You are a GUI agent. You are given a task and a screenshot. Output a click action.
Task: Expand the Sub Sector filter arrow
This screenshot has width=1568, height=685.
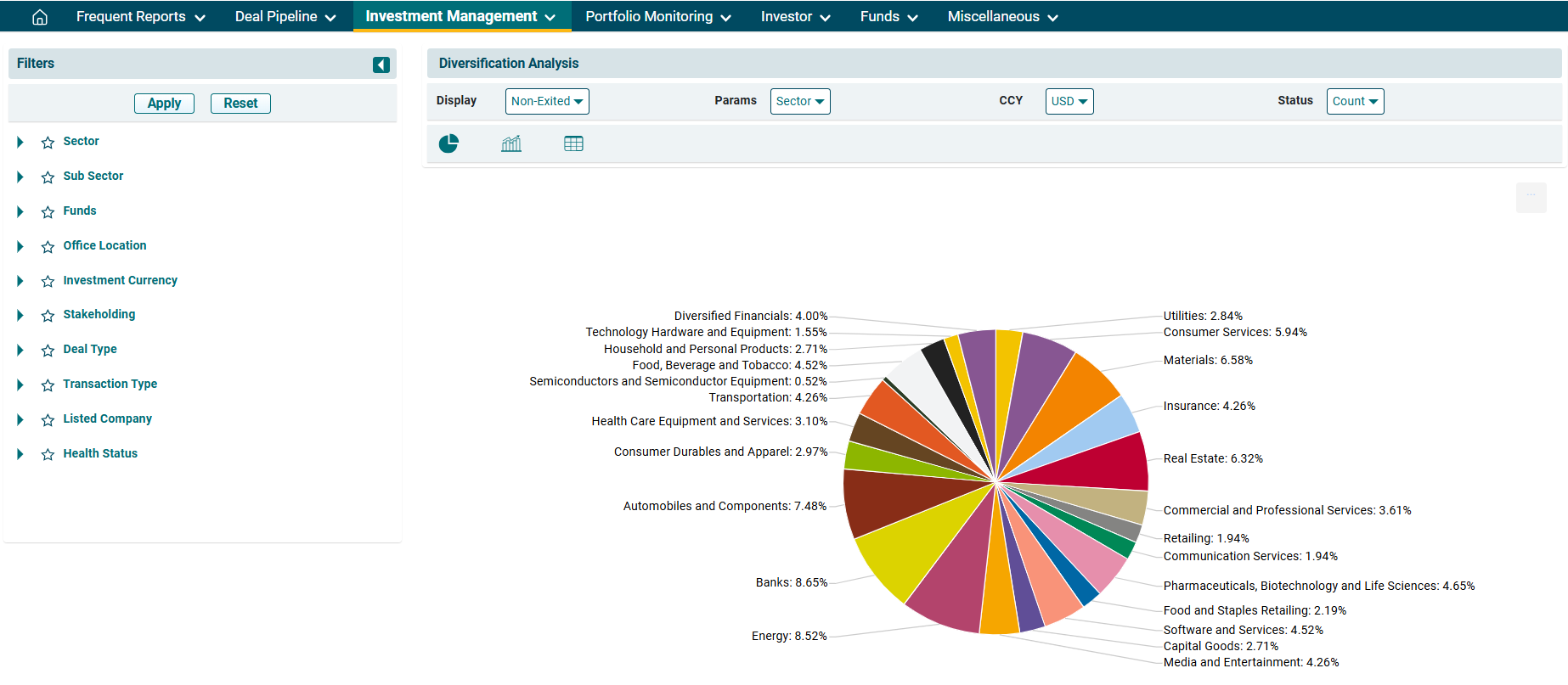[20, 177]
